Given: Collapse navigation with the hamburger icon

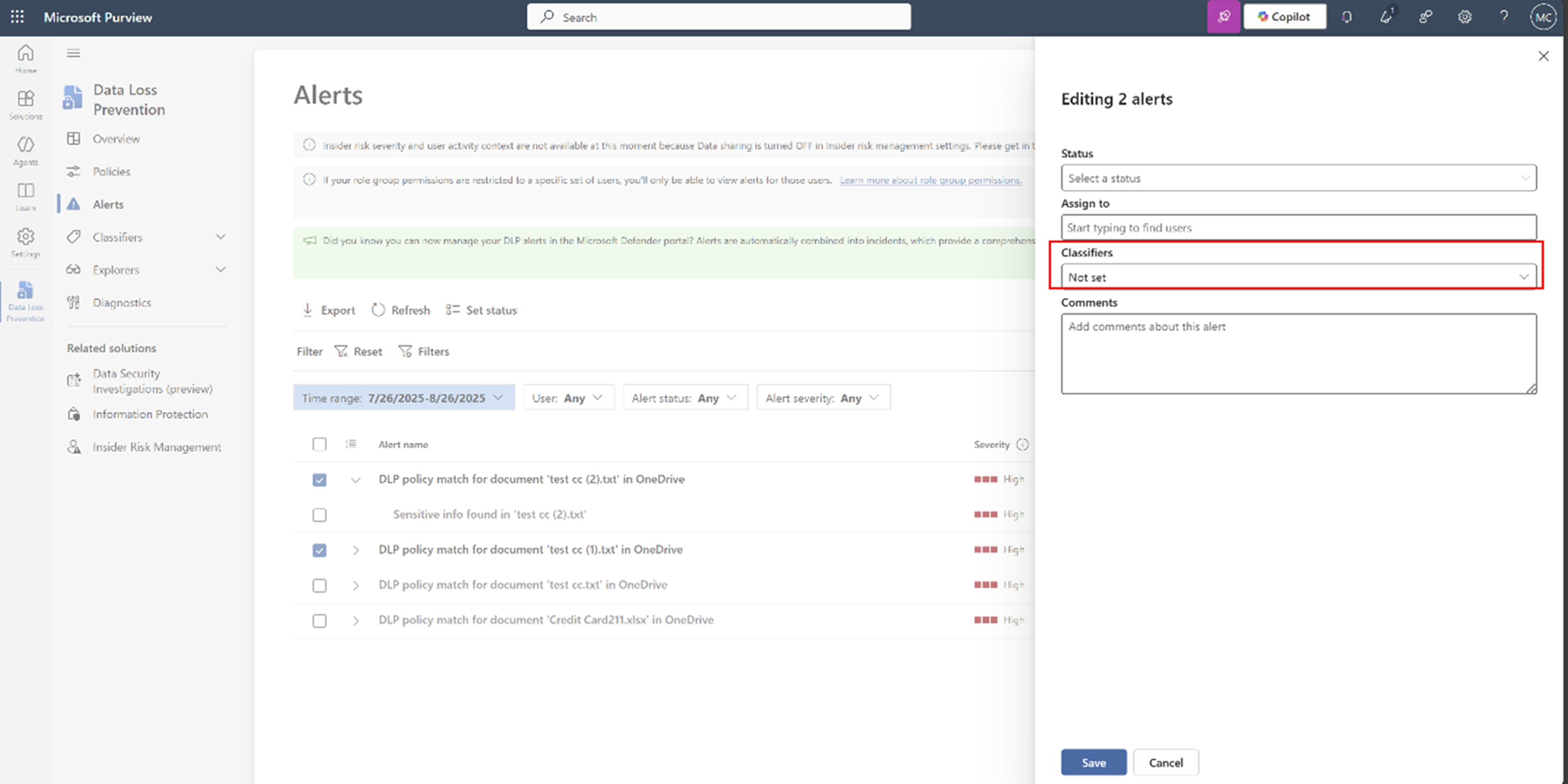Looking at the screenshot, I should point(74,54).
